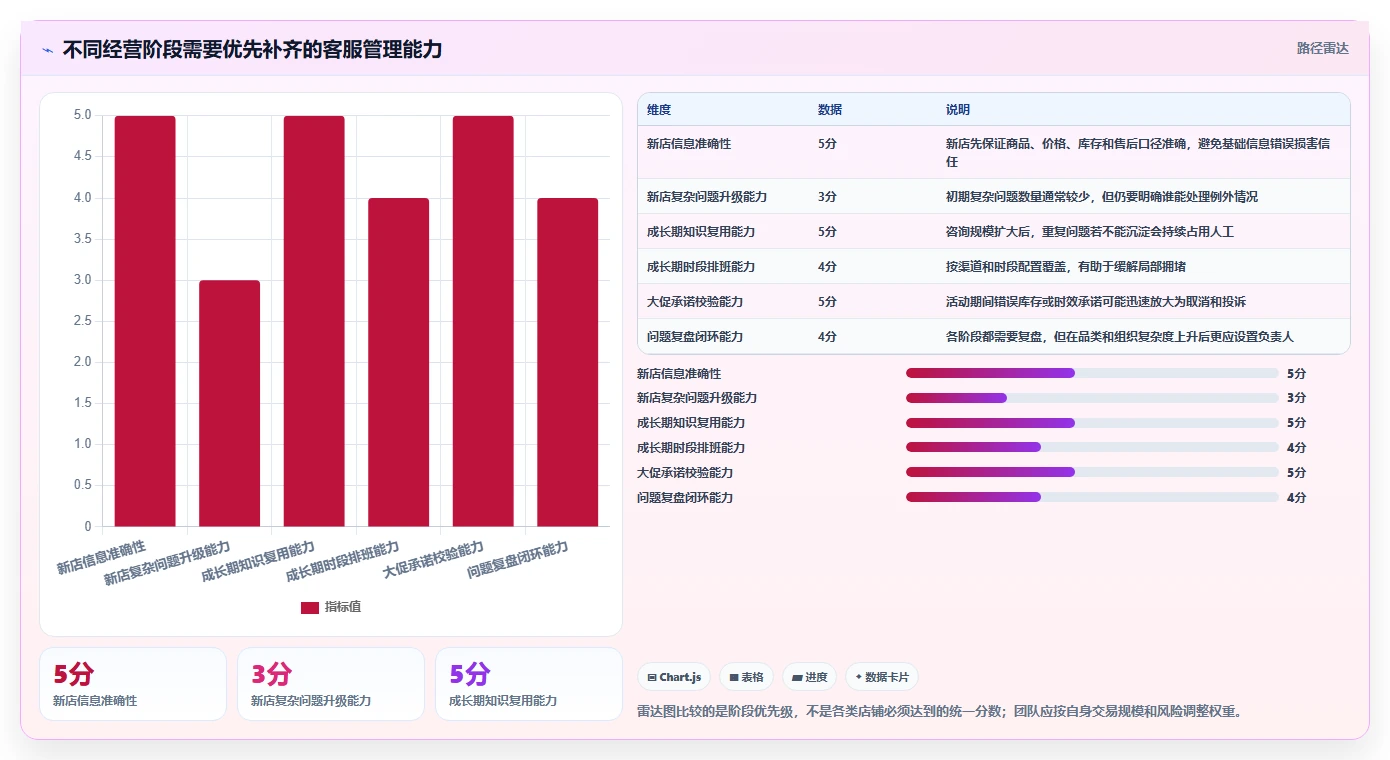Viewport: 1390px width, 760px height.
Task: Click the 成长期时段排班能力 progress bar
Action: pyautogui.click(x=1092, y=447)
